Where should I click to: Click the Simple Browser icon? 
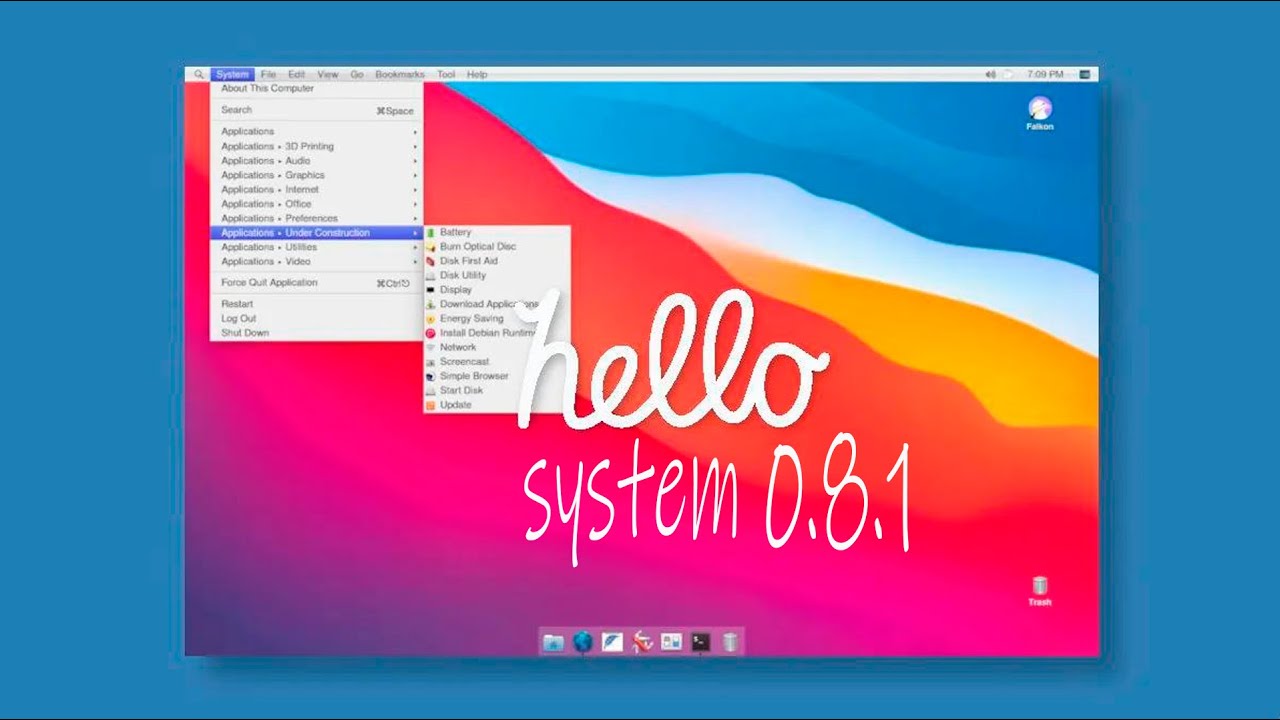(x=431, y=376)
